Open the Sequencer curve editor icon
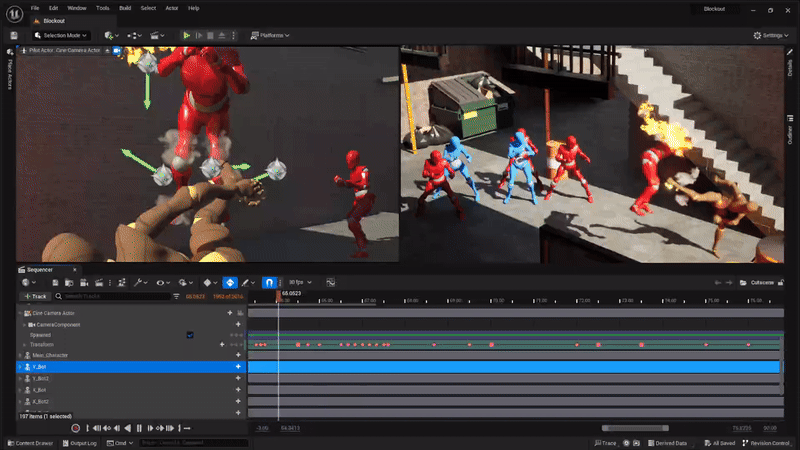This screenshot has height=450, width=800. [330, 283]
